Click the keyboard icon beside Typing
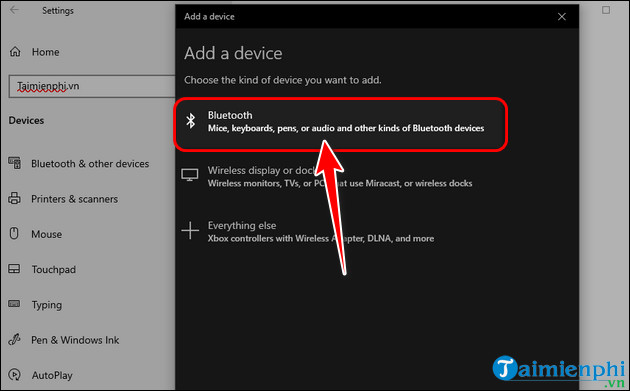 (x=14, y=303)
